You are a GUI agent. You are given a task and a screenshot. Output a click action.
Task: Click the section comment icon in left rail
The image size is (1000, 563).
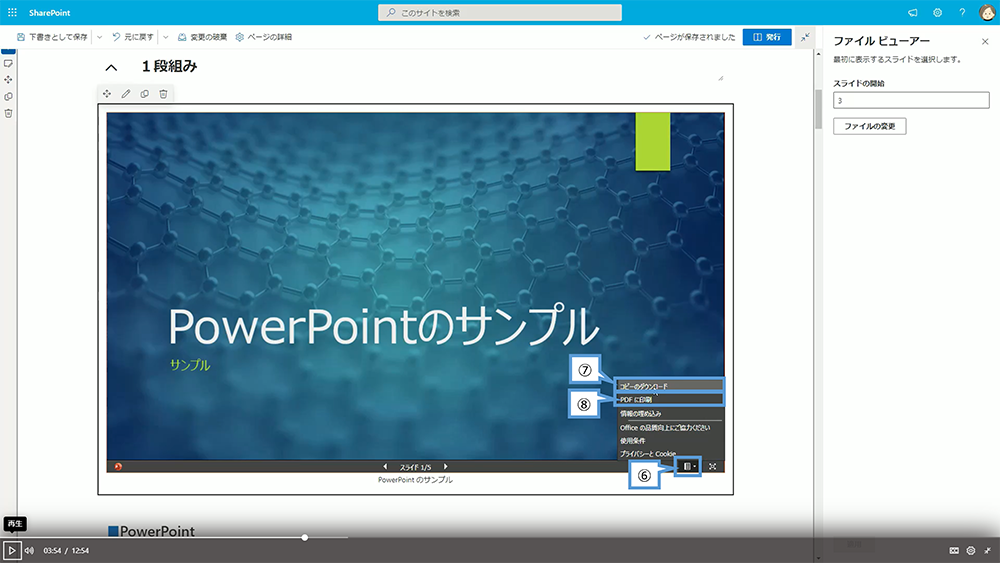8,64
